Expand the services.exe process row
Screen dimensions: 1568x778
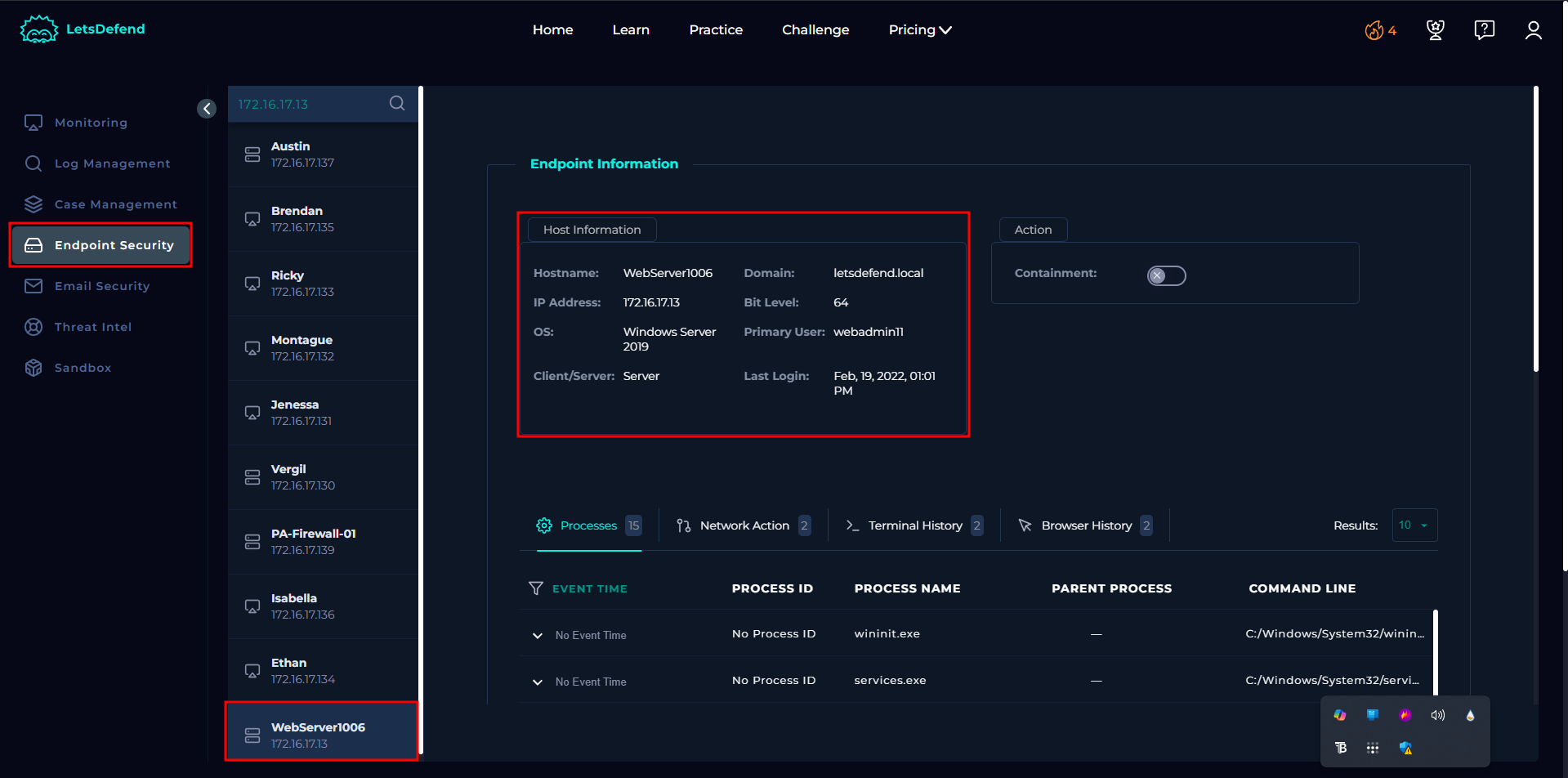[538, 682]
